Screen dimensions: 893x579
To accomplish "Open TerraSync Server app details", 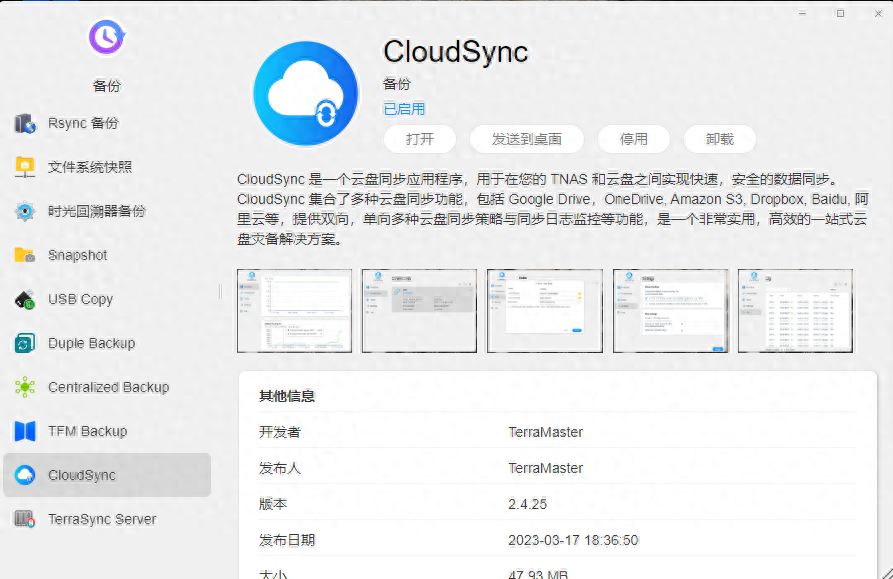I will 107,519.
